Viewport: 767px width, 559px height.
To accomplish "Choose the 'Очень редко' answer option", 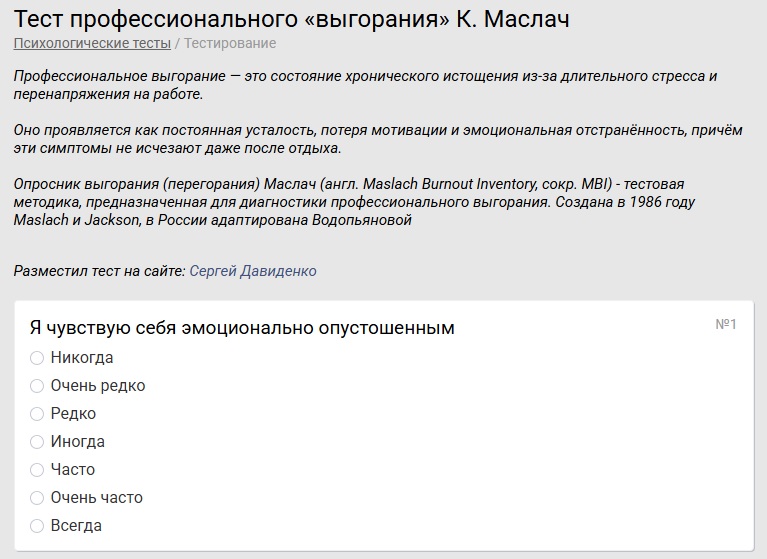I will [x=37, y=386].
